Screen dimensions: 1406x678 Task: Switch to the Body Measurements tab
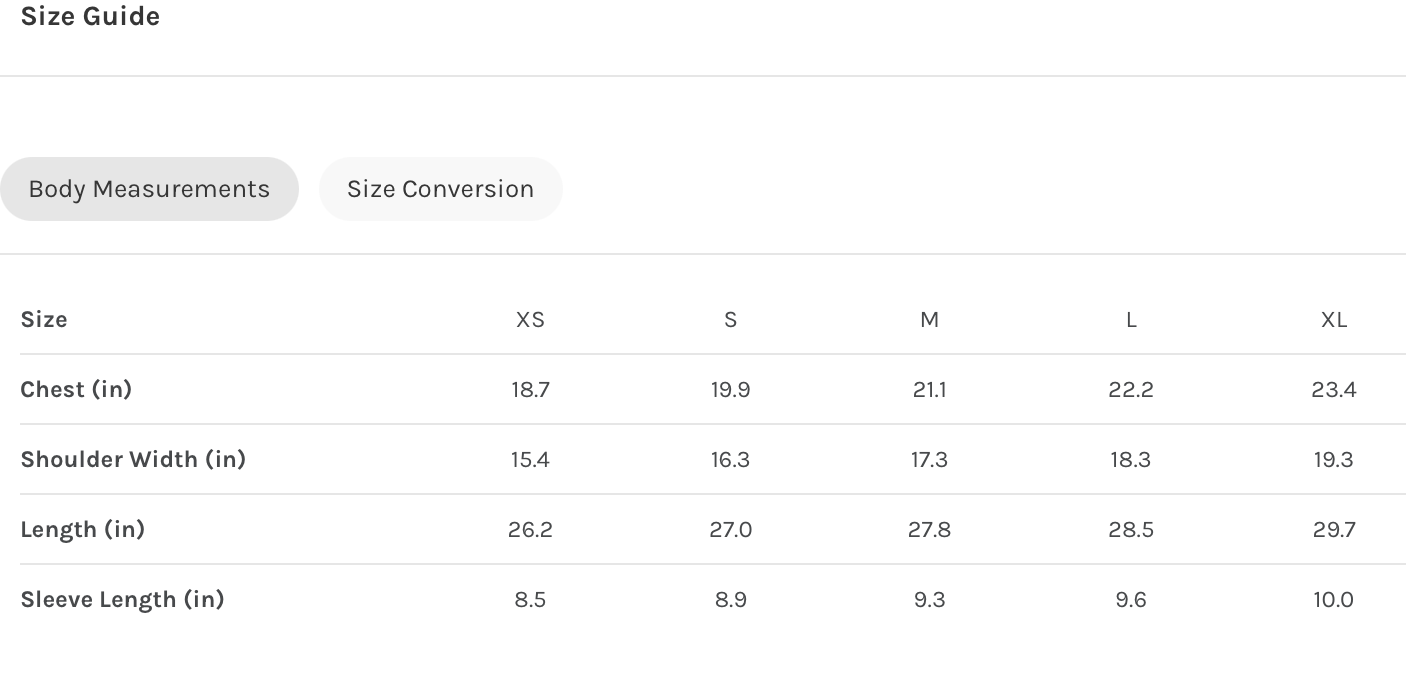point(149,189)
